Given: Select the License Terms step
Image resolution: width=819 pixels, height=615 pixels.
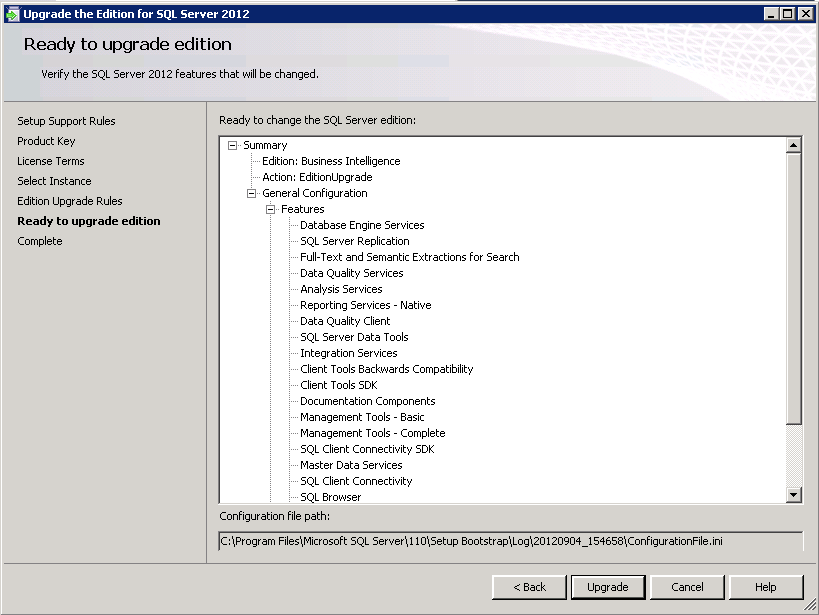Looking at the screenshot, I should [51, 161].
